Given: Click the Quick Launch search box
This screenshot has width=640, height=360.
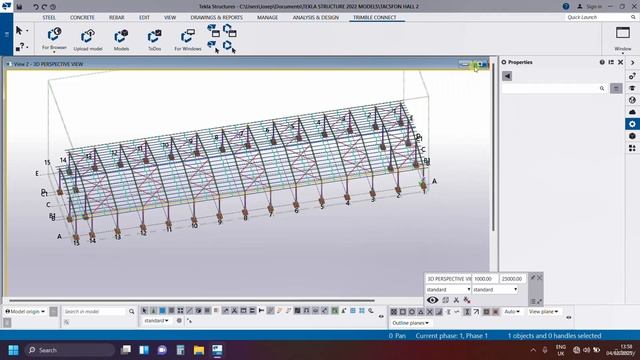Looking at the screenshot, I should pos(601,17).
